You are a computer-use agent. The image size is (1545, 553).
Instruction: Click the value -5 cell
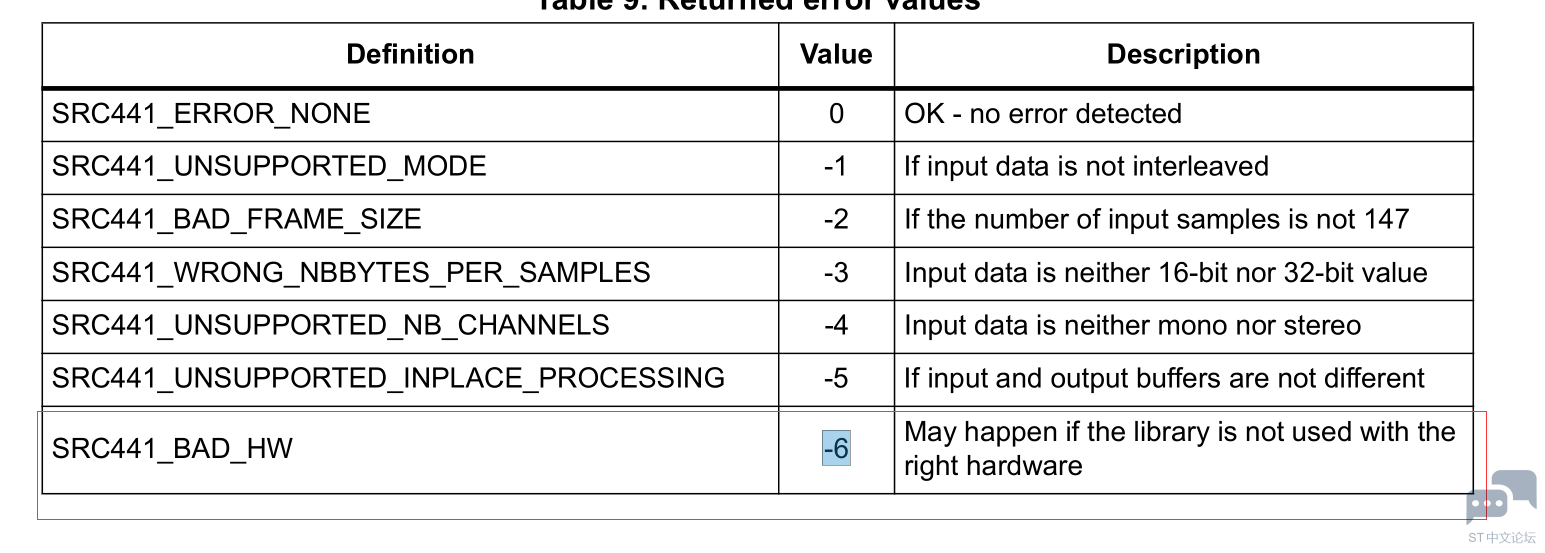[836, 378]
